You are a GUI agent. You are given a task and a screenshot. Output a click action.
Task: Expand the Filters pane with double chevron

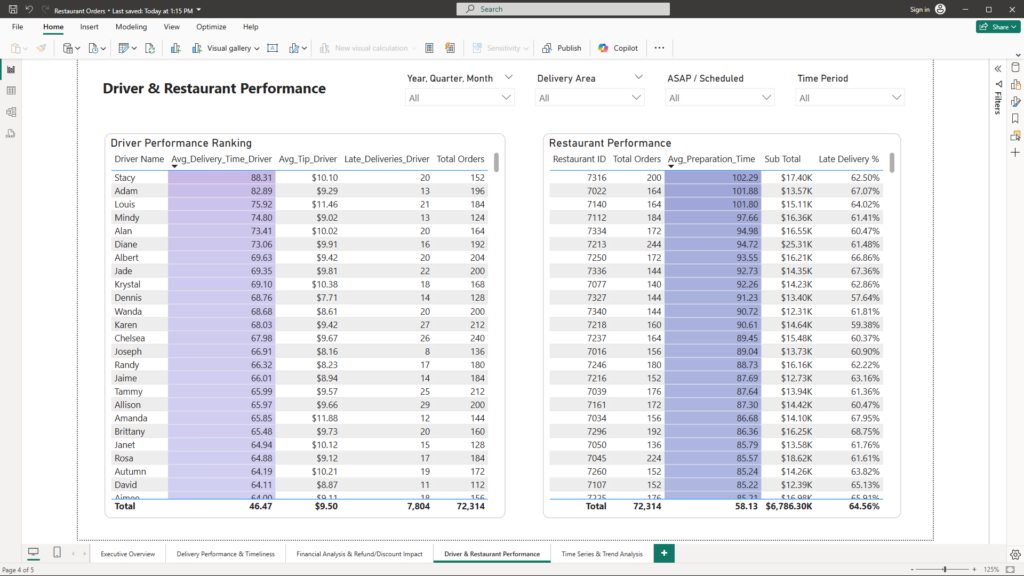tap(997, 68)
